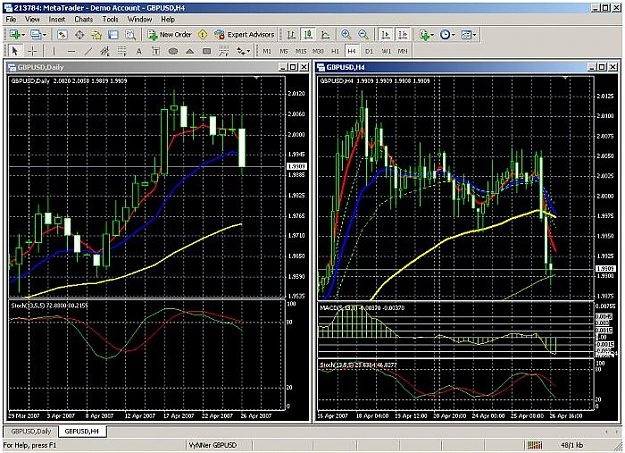Open the Window menu
This screenshot has width=625, height=453.
140,19
